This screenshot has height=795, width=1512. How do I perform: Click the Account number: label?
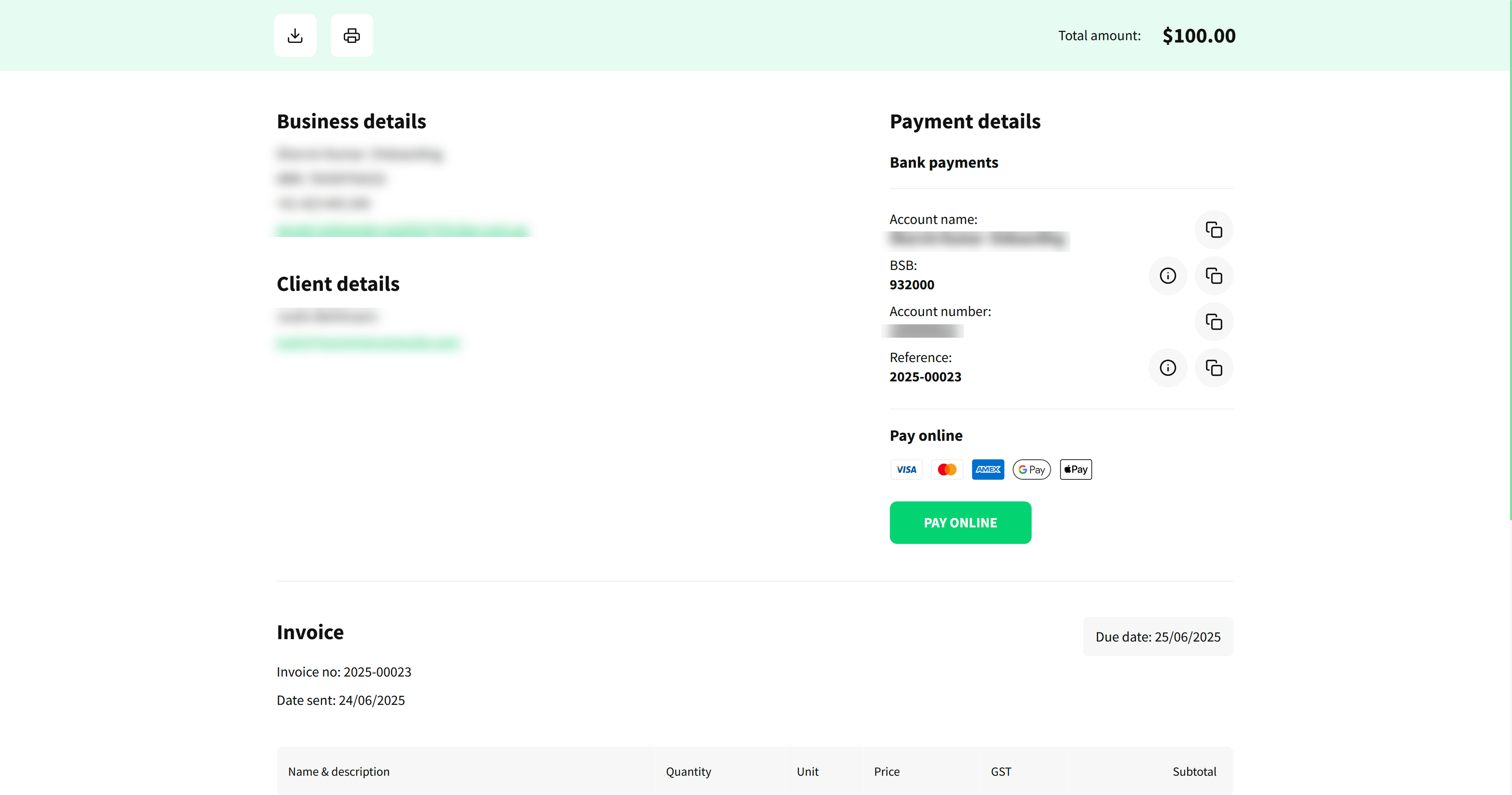pos(940,312)
